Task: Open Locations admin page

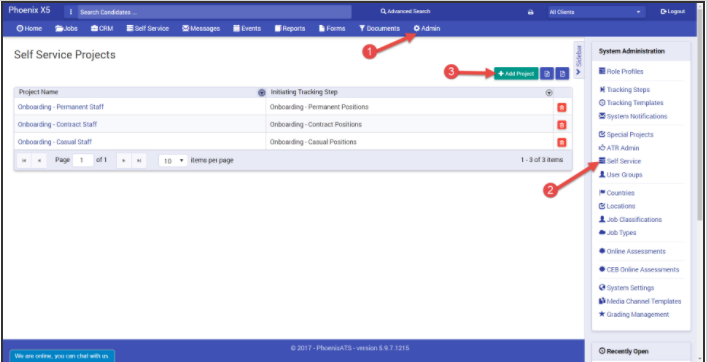Action: coord(617,206)
